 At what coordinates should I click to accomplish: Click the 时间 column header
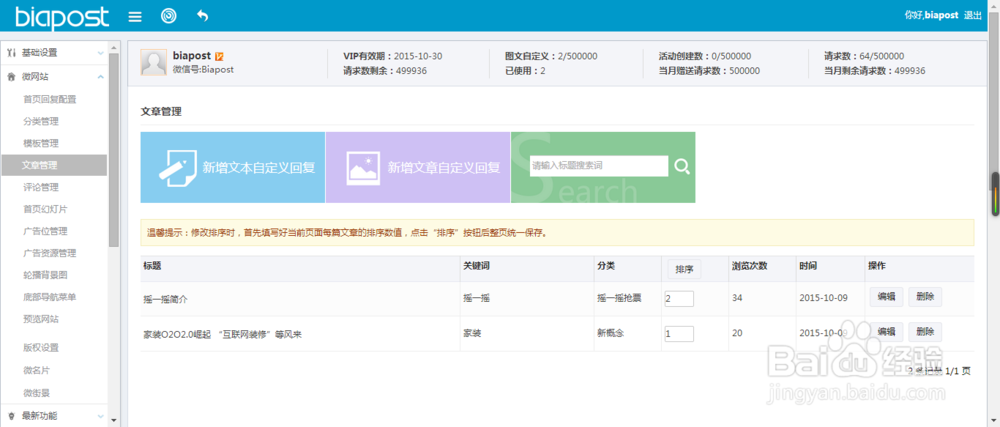(x=807, y=266)
